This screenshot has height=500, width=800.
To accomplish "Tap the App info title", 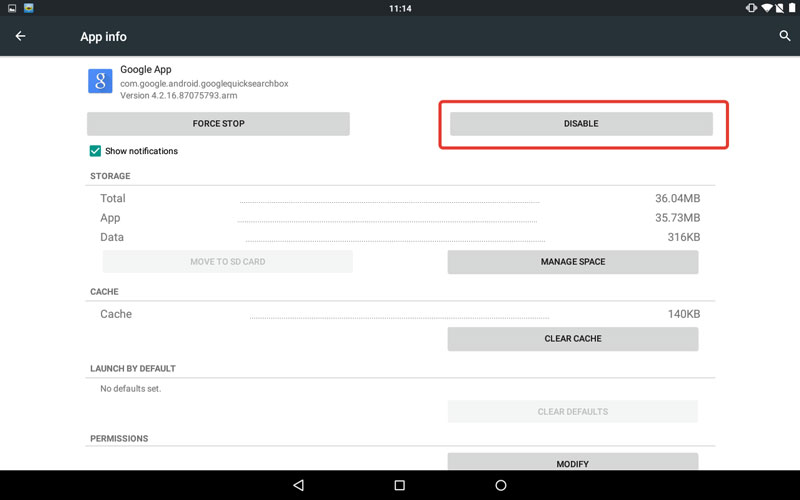I will pyautogui.click(x=104, y=37).
